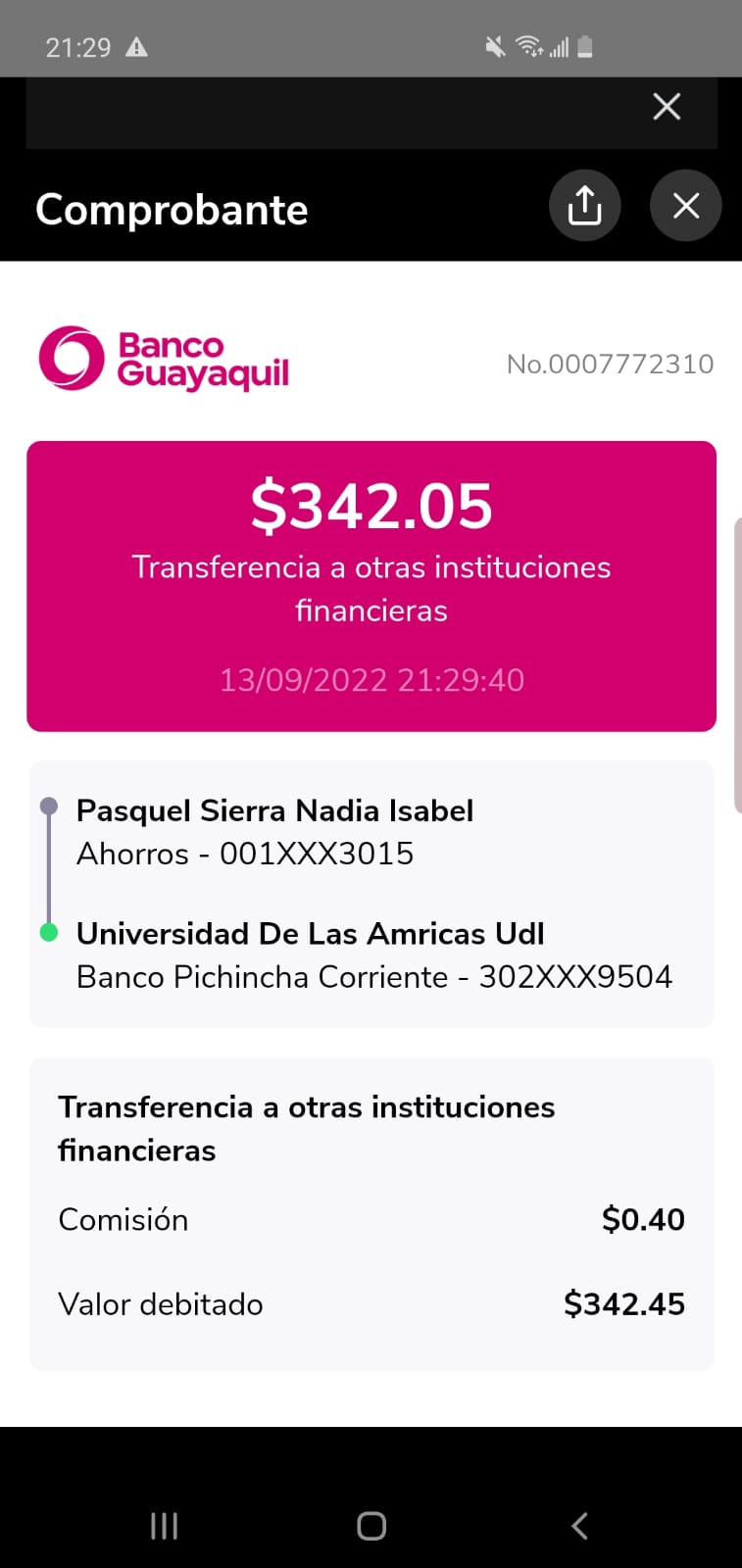Screen dimensions: 742x1568
Task: Tap the Banco Guayaquil logo
Action: click(165, 360)
